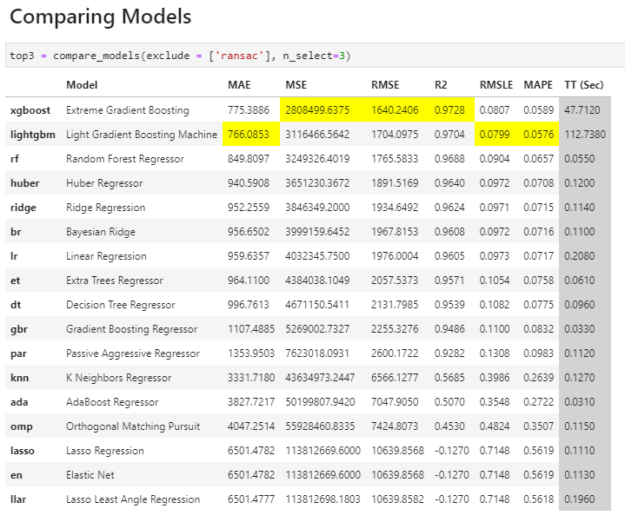Select the par row index
Screen dimensions: 625x522
(18, 353)
